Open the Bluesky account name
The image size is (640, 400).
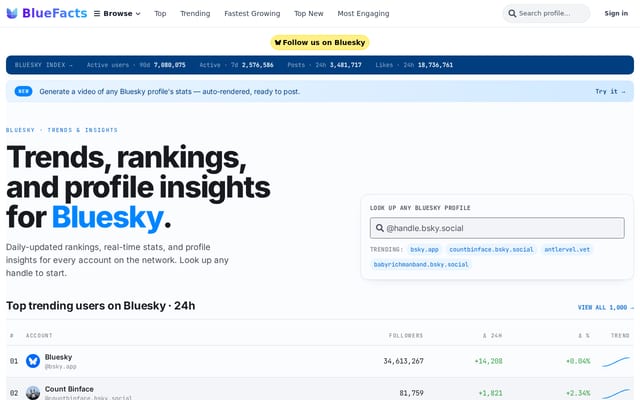tap(58, 357)
